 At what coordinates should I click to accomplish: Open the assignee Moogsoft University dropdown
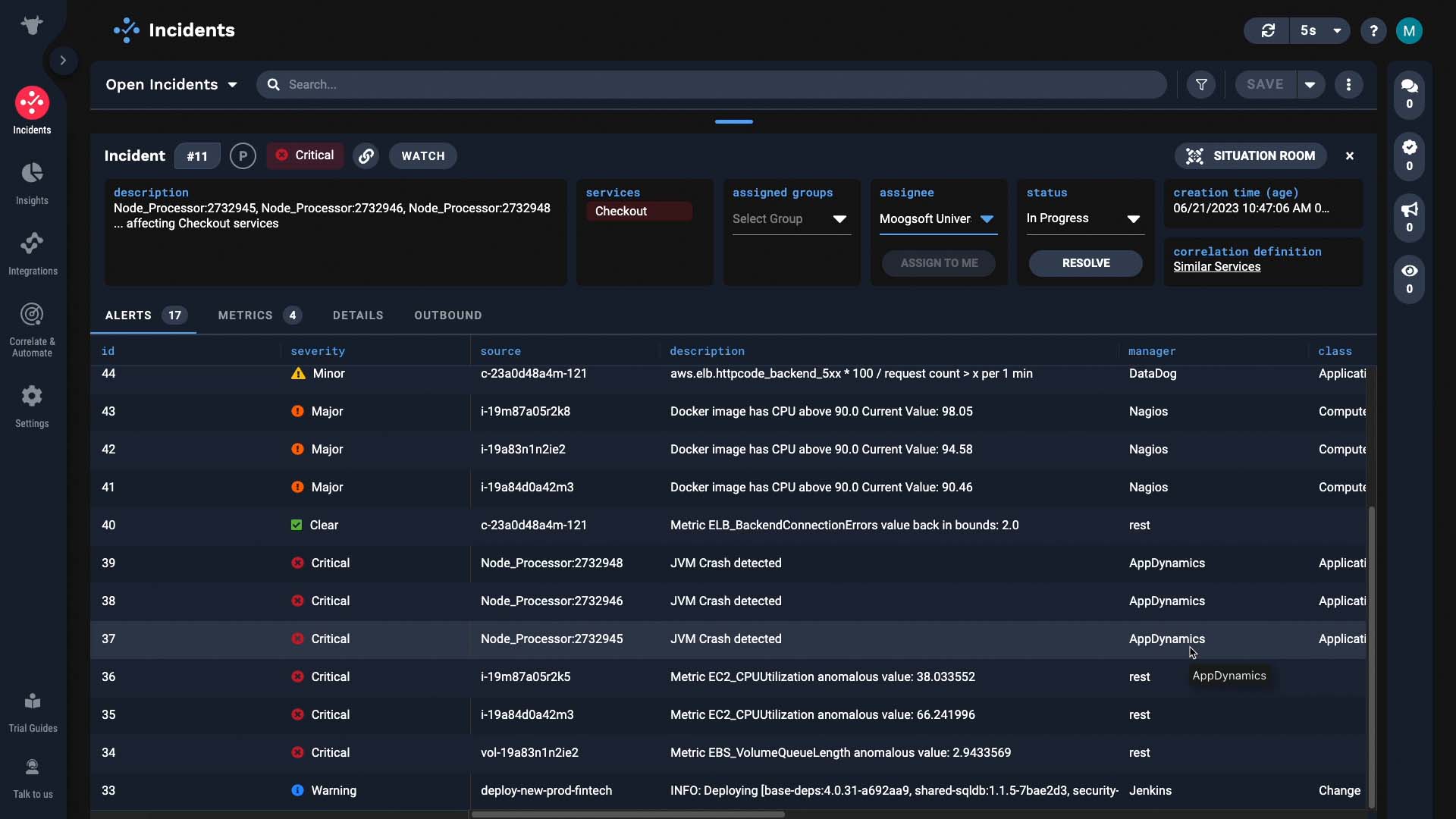[937, 219]
